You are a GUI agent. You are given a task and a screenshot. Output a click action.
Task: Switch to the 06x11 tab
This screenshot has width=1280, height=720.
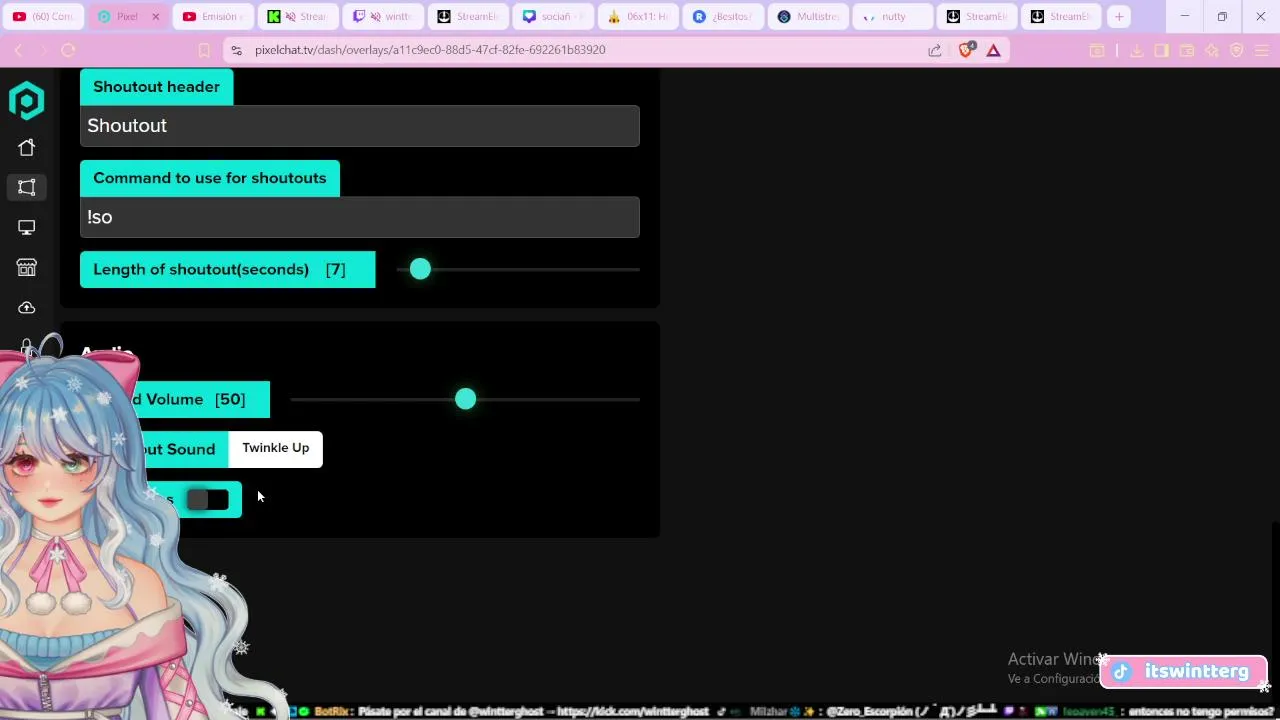tap(638, 16)
